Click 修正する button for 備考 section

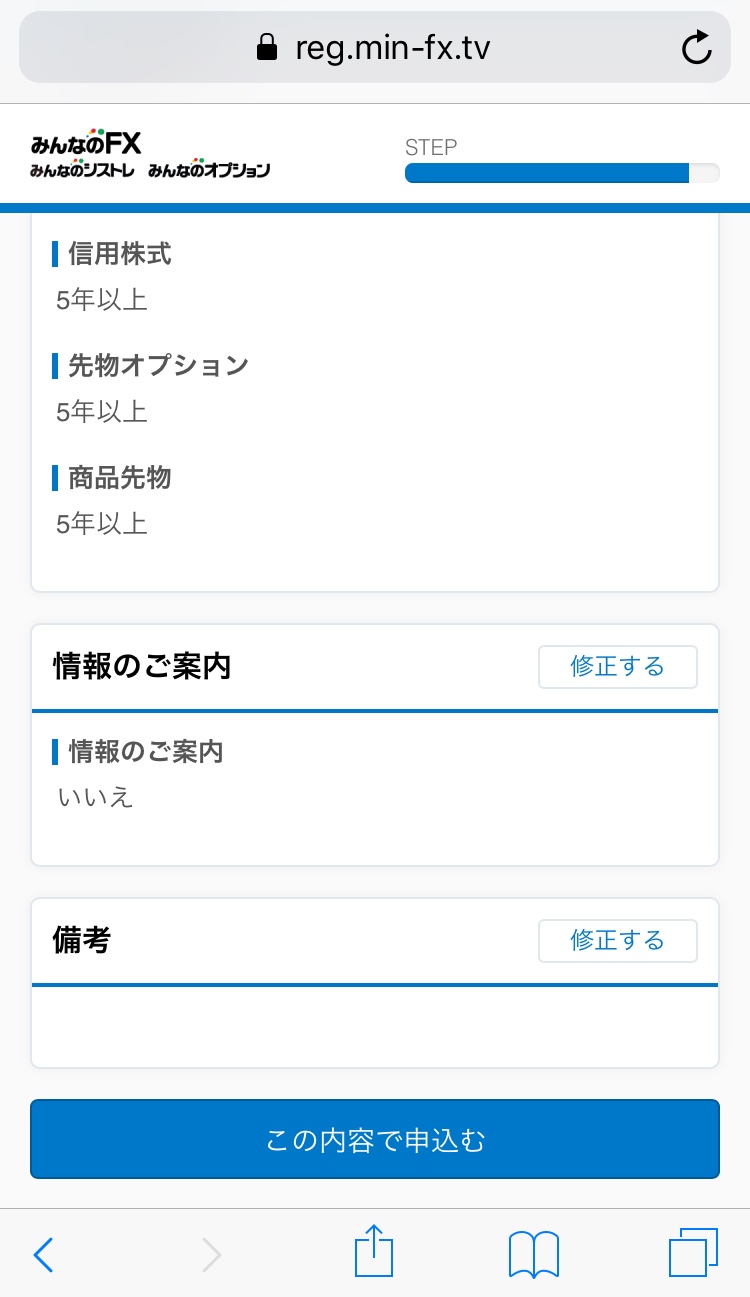617,941
